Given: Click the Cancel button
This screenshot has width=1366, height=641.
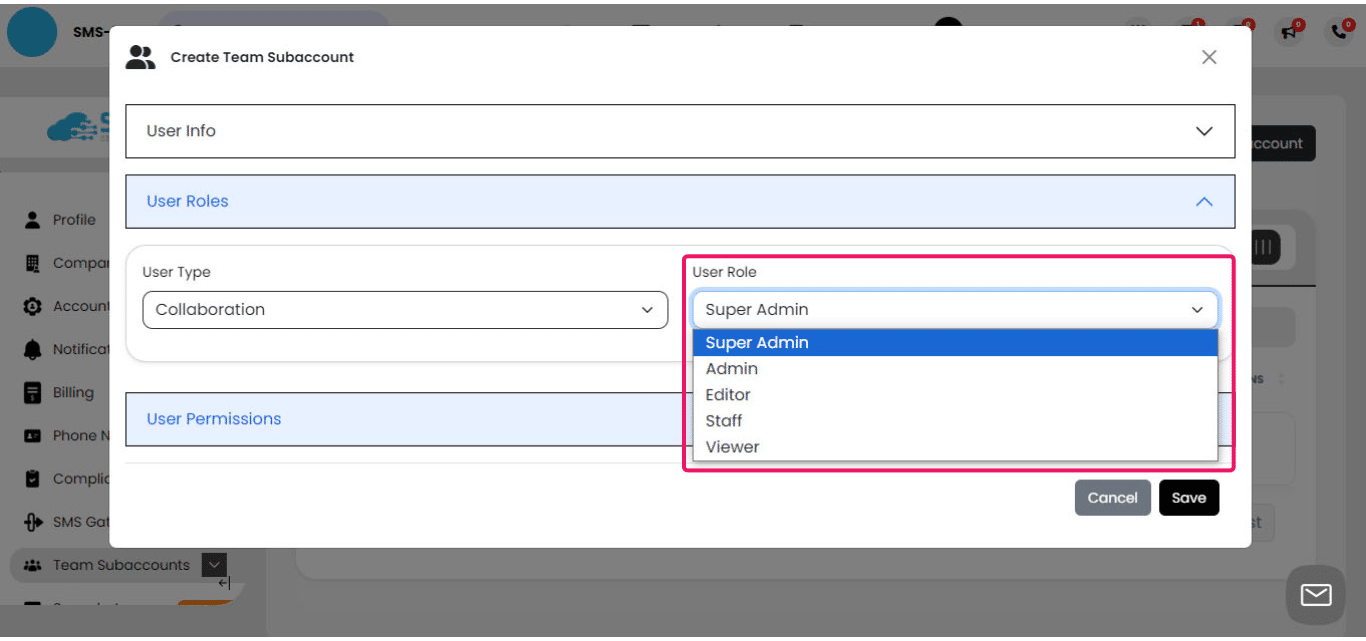Looking at the screenshot, I should [x=1112, y=497].
